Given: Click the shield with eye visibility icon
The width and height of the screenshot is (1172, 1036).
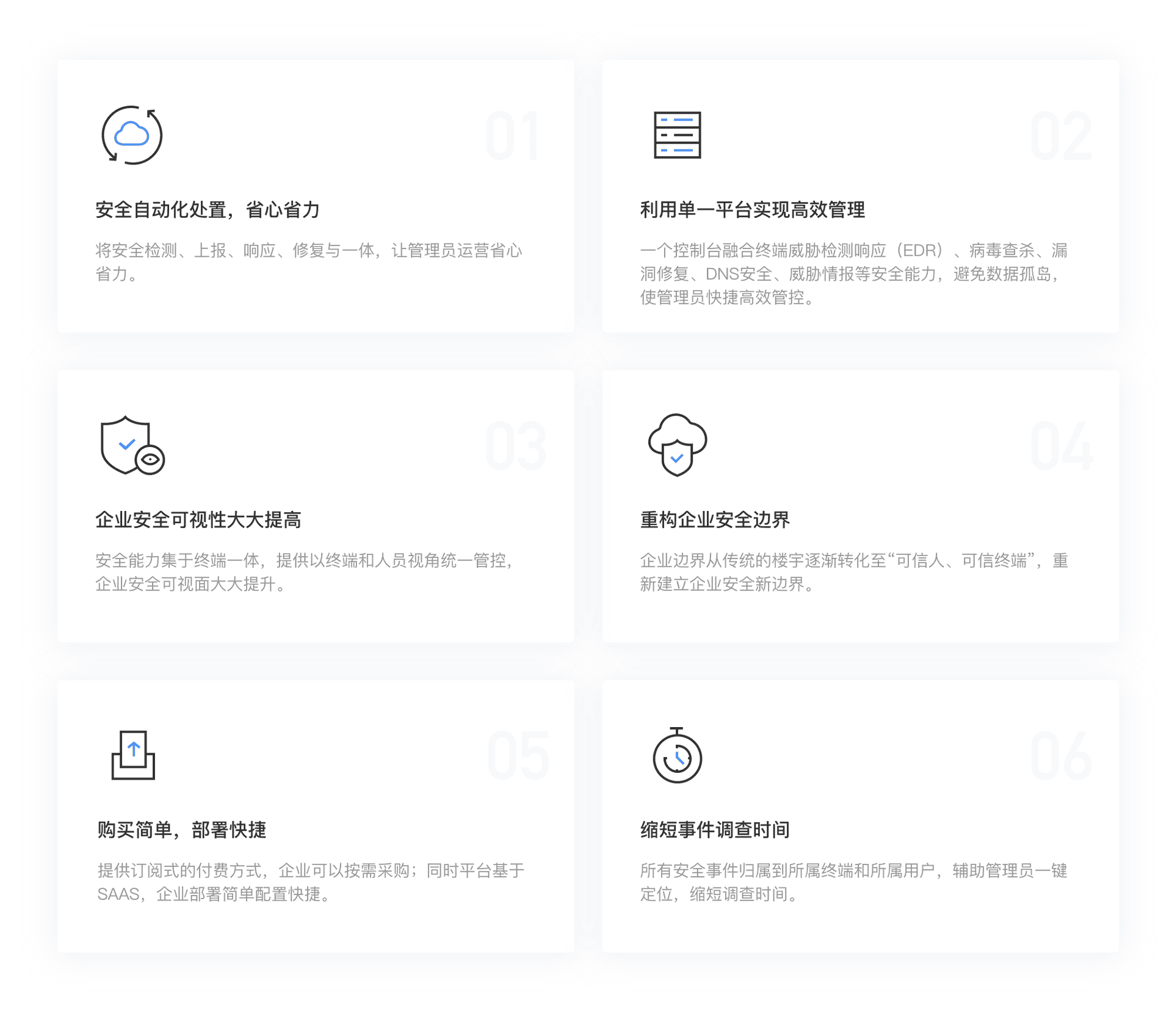Looking at the screenshot, I should point(132,446).
